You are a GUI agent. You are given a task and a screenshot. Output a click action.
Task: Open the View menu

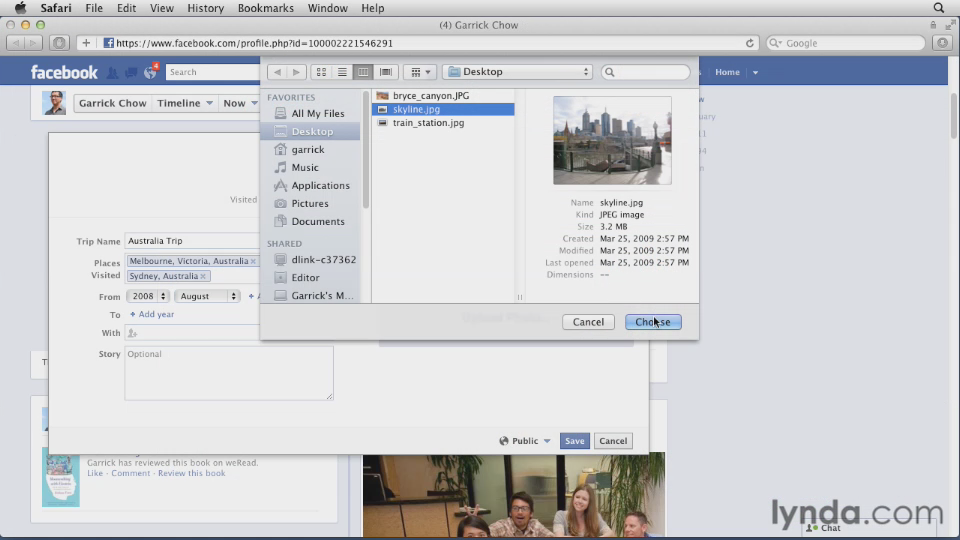(x=162, y=8)
